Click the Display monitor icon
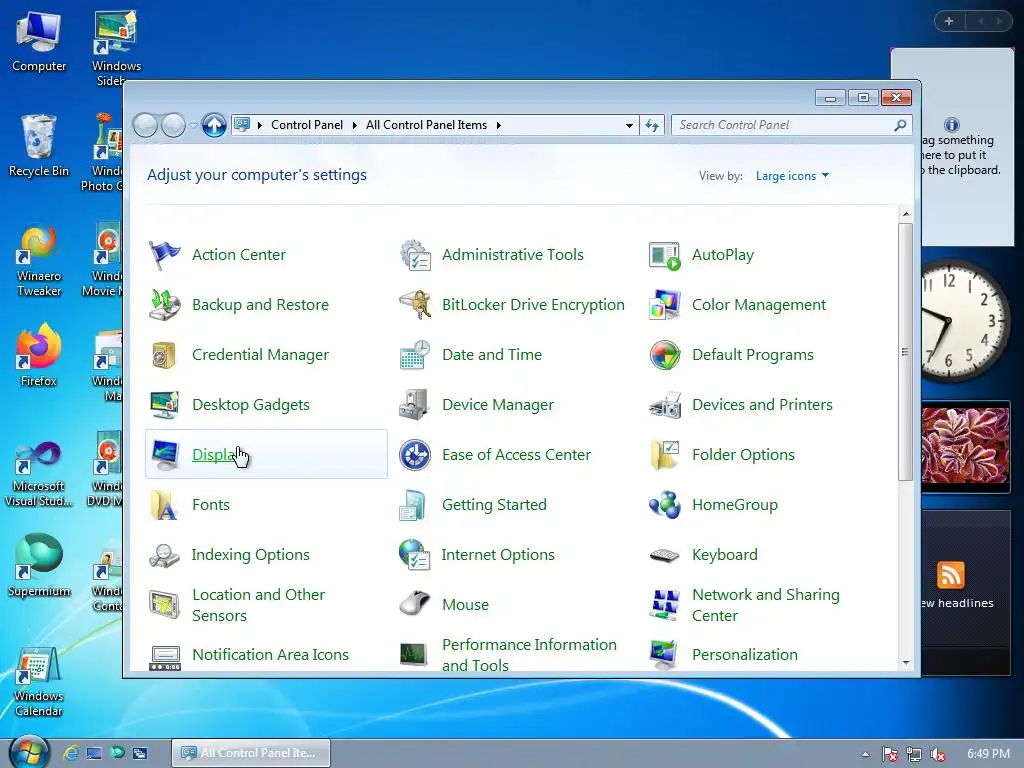The image size is (1024, 768). click(x=165, y=455)
